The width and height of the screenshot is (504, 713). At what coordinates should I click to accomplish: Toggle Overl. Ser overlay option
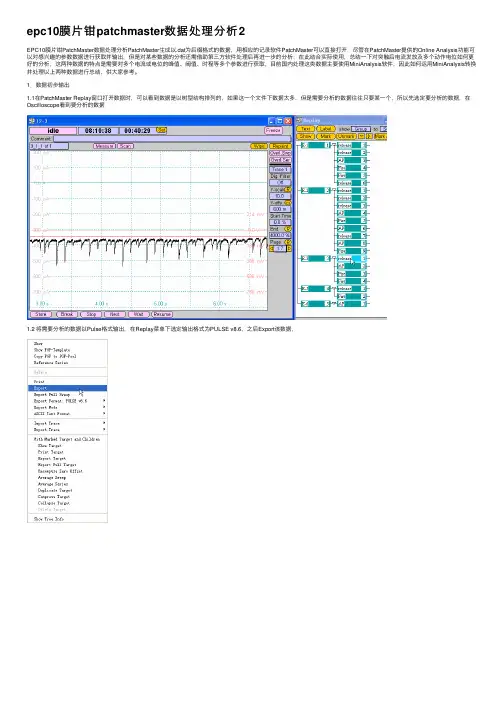click(x=280, y=160)
